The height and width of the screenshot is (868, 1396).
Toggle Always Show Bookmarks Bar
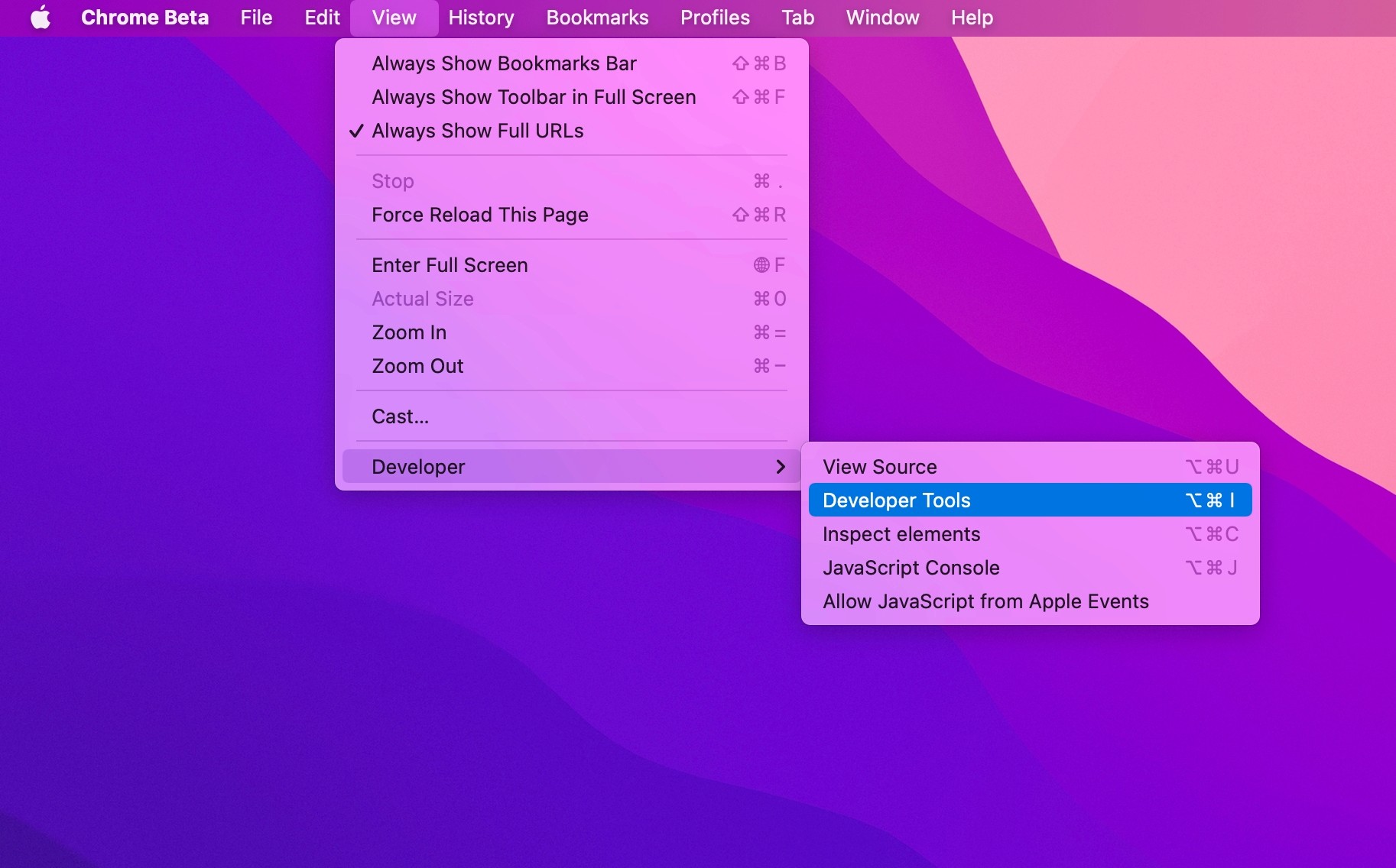tap(571, 63)
